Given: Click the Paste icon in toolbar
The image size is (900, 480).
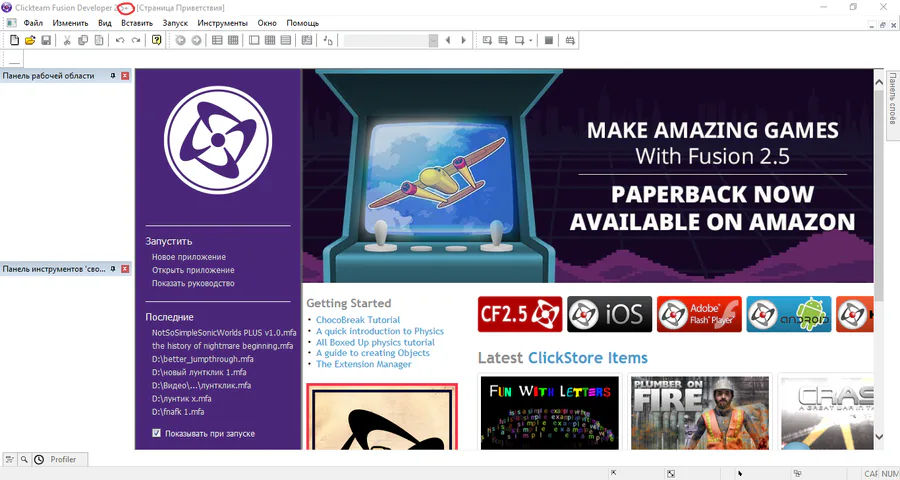Looking at the screenshot, I should [x=99, y=40].
